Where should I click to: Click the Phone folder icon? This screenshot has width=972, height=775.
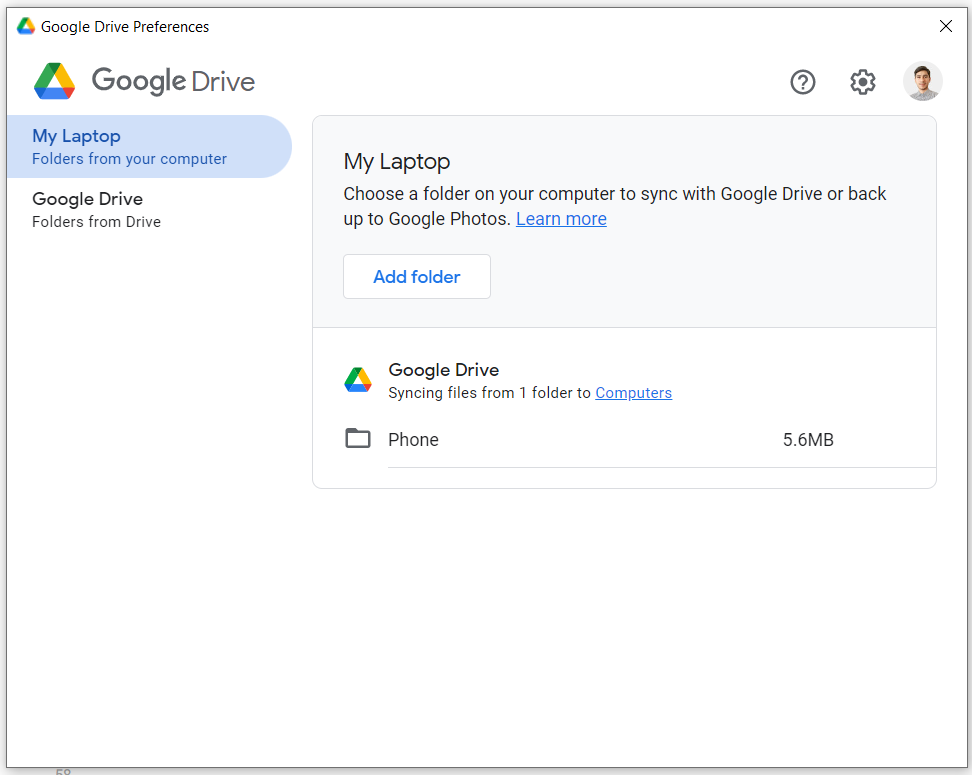tap(358, 438)
